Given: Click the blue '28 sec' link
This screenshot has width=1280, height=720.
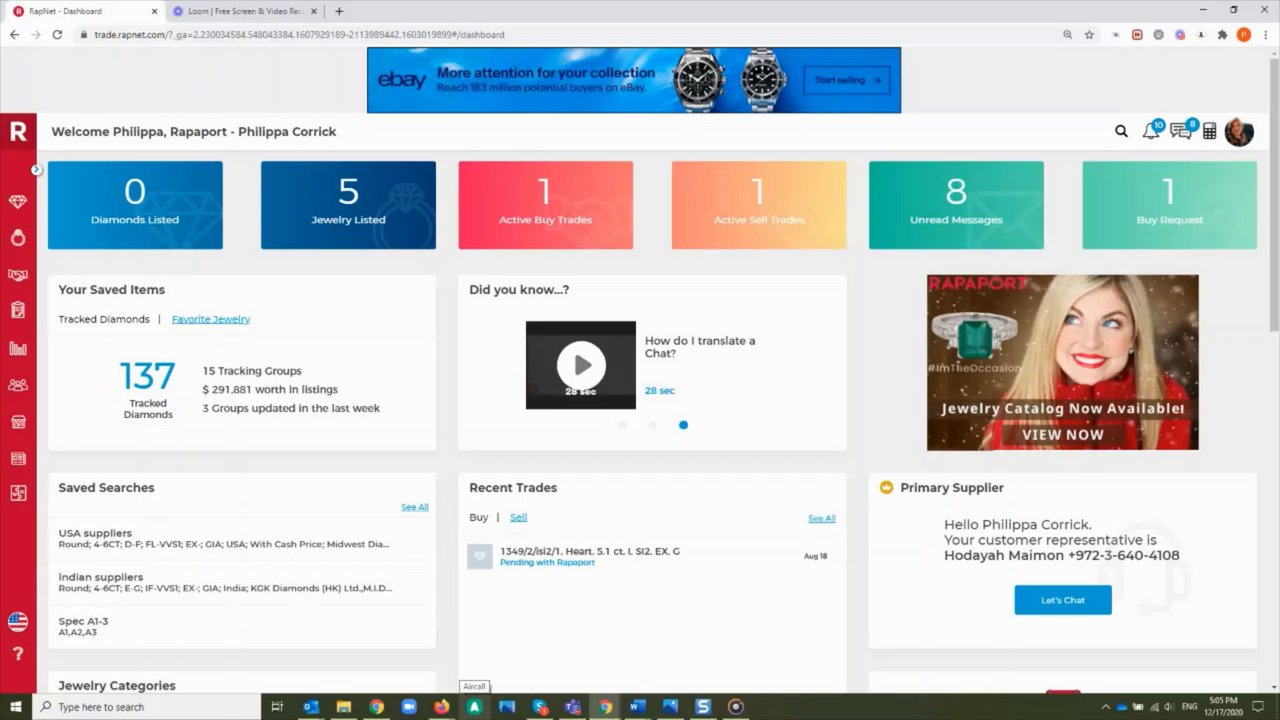Looking at the screenshot, I should pos(659,391).
